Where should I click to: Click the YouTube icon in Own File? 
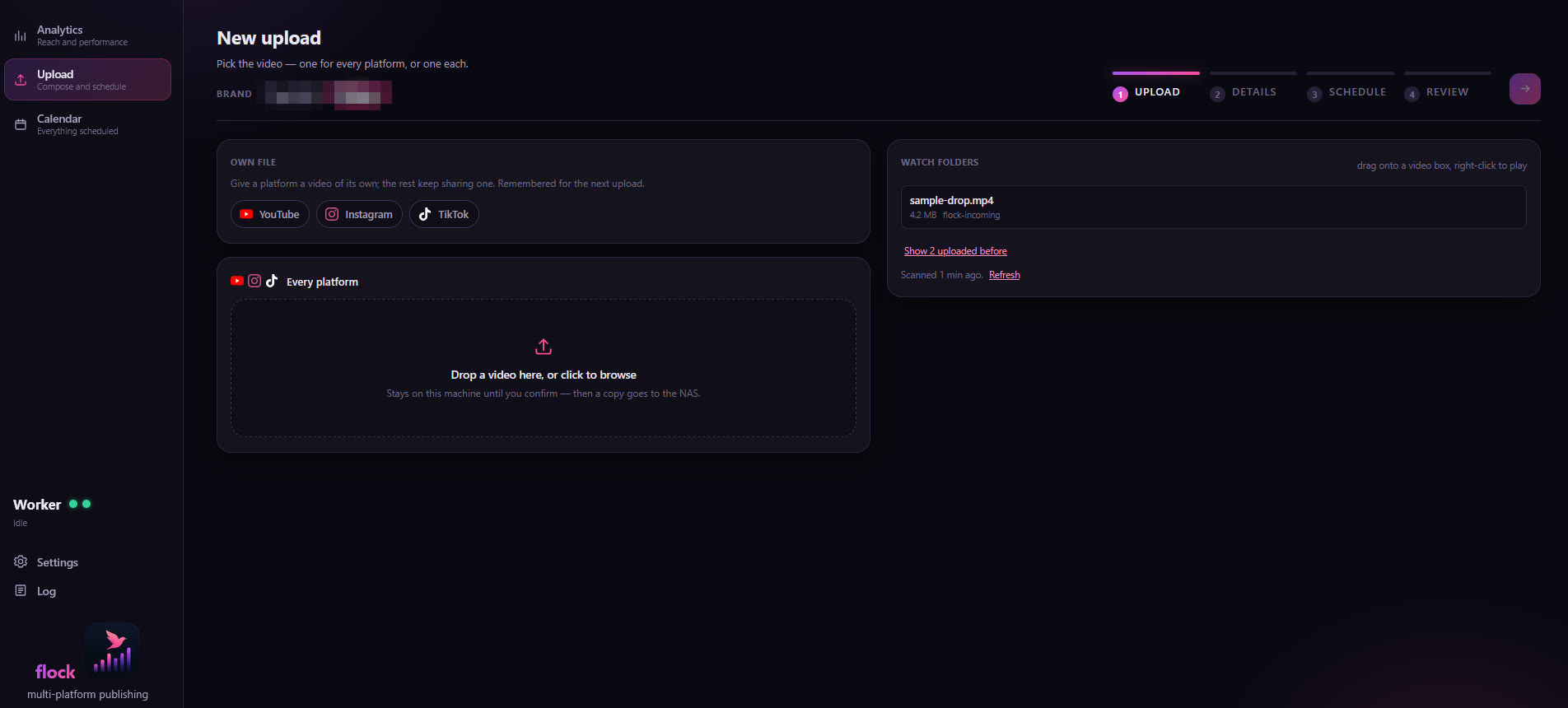pos(246,214)
